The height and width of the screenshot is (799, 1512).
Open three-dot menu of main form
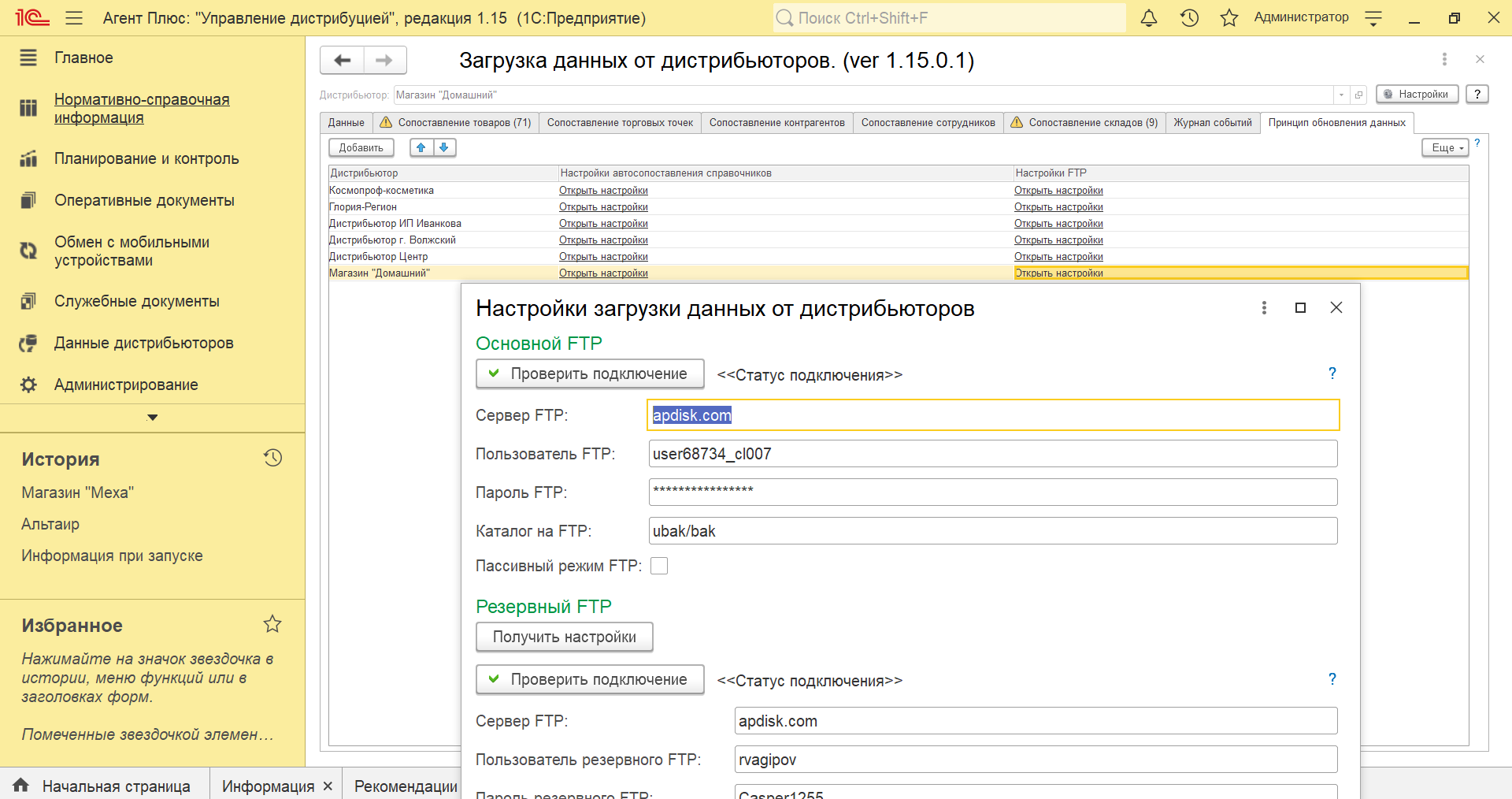1444,59
